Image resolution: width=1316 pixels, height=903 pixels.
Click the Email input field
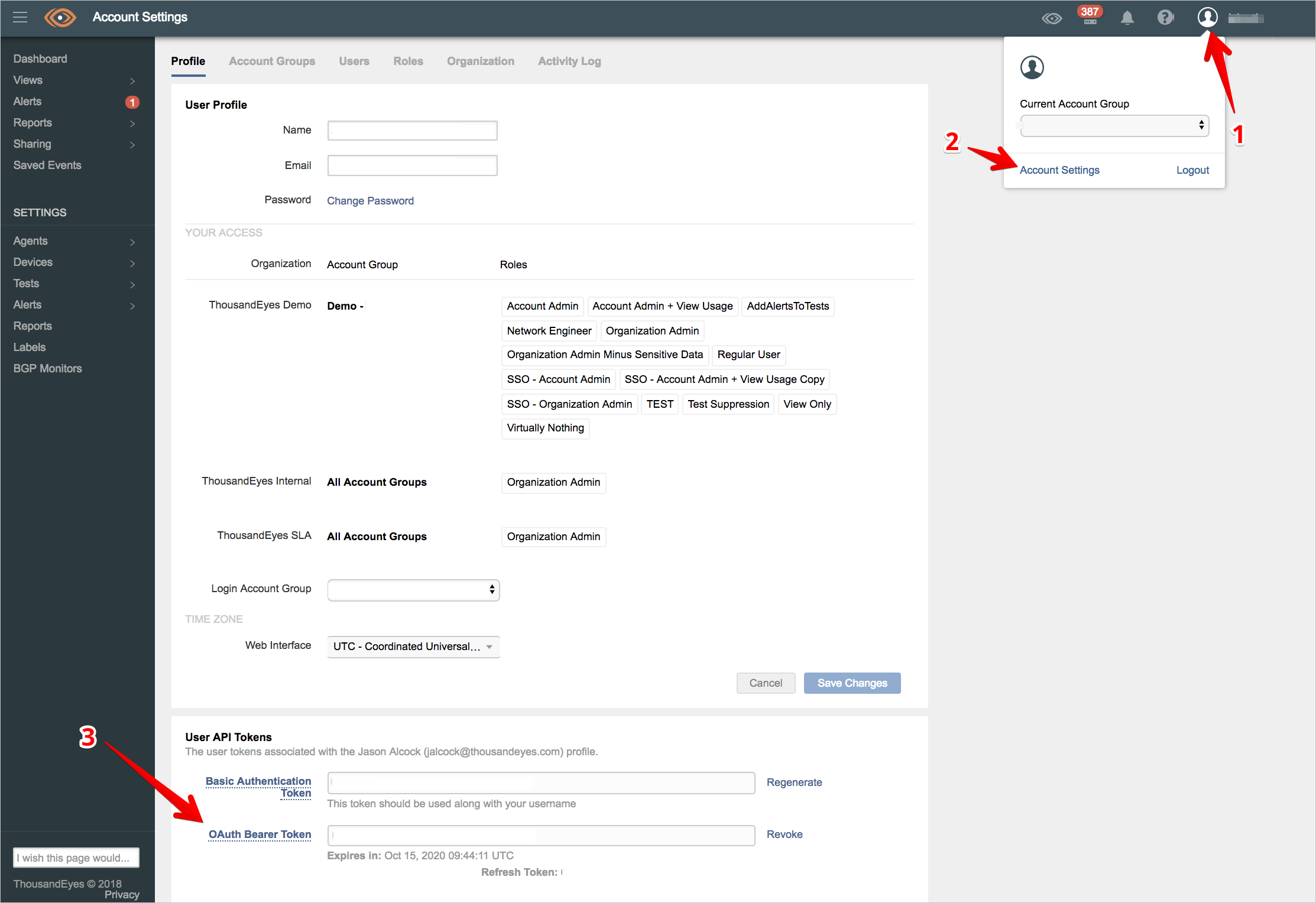point(412,165)
